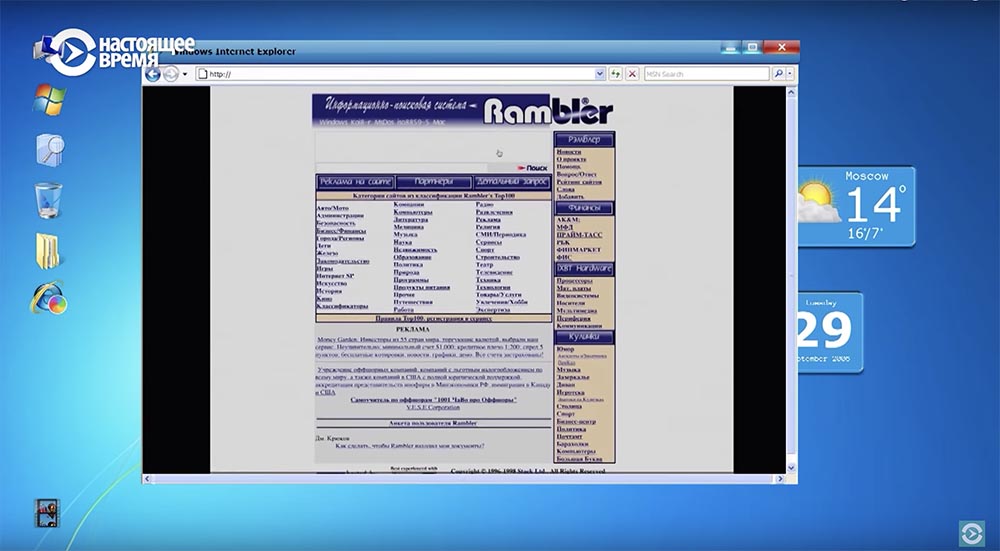The width and height of the screenshot is (1000, 551).
Task: Click horizontal scrollbar right arrow
Action: click(779, 478)
